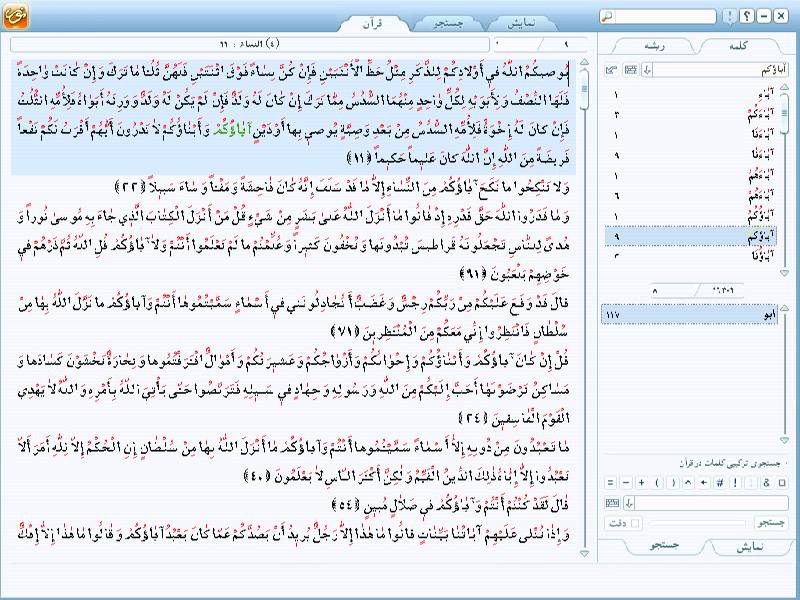Select the highlighted word row with count ٩
Image resolution: width=800 pixels, height=600 pixels.
(x=690, y=236)
